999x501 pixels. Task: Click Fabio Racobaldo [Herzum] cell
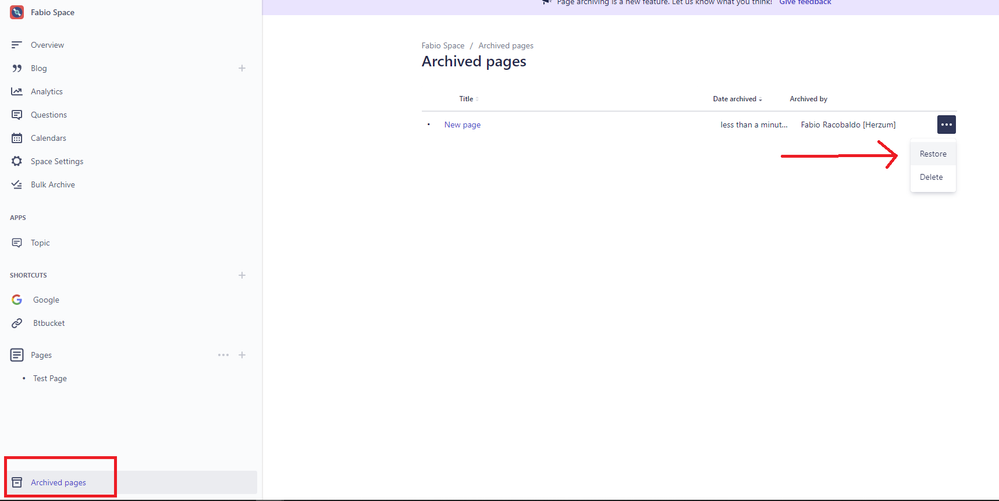[848, 125]
